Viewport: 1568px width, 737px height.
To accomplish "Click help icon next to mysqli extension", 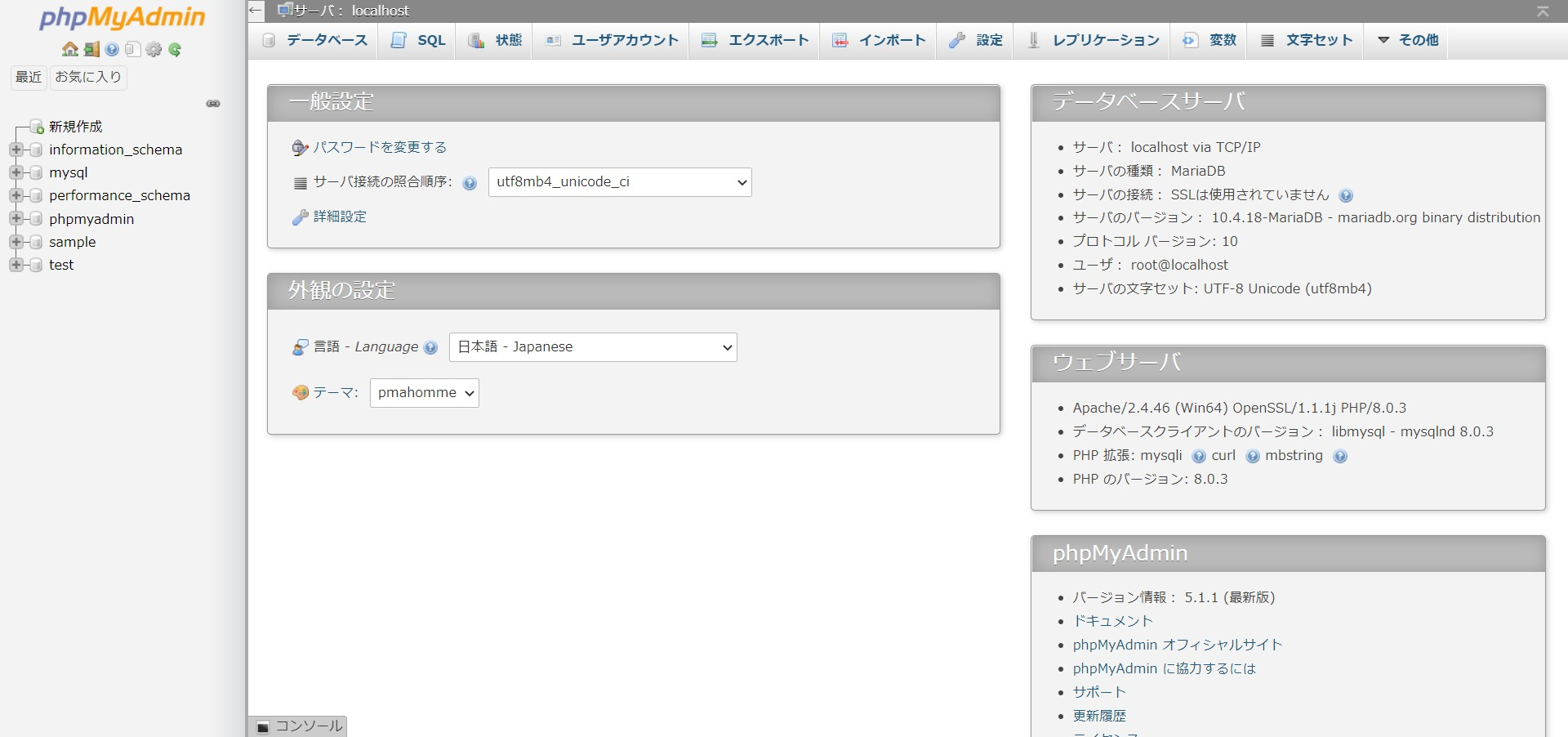I will click(x=1198, y=456).
